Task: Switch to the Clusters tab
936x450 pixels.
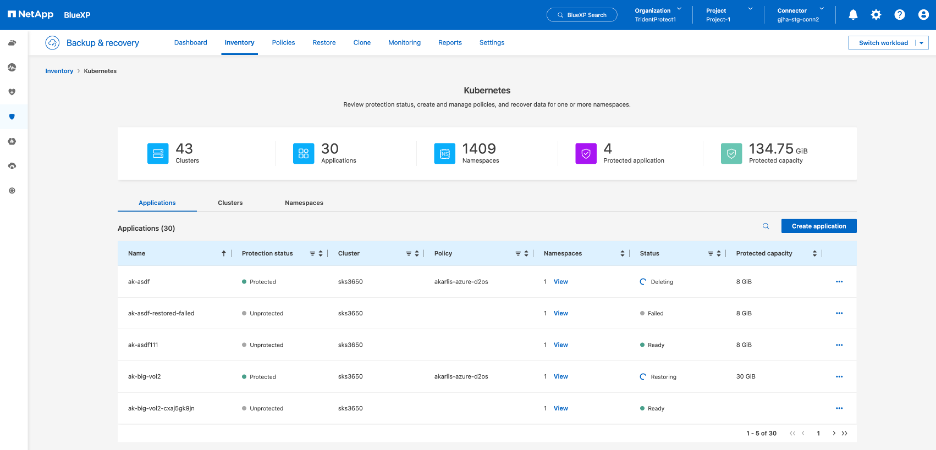Action: pyautogui.click(x=230, y=203)
